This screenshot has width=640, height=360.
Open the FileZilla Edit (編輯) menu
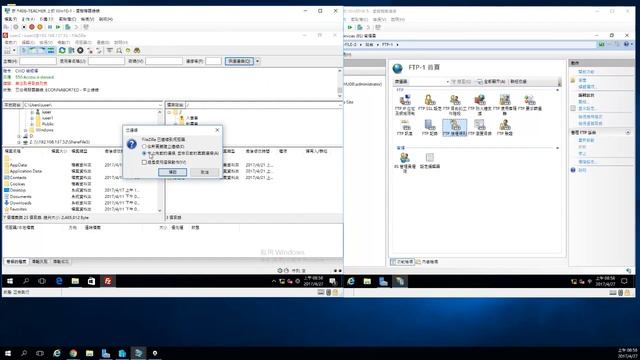pos(28,42)
